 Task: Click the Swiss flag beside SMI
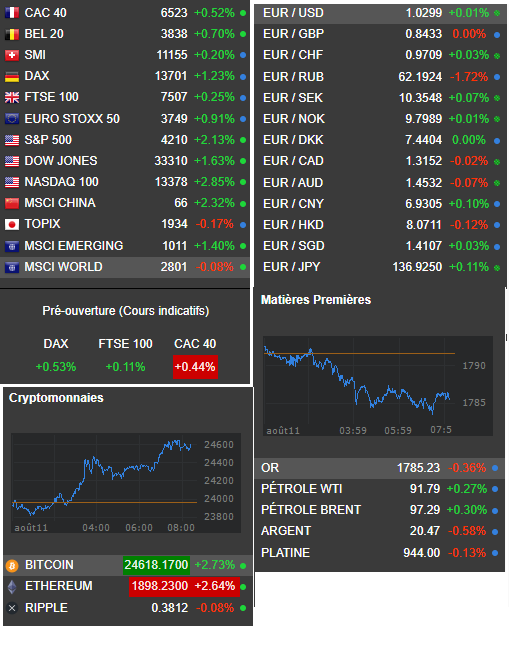tap(12, 55)
